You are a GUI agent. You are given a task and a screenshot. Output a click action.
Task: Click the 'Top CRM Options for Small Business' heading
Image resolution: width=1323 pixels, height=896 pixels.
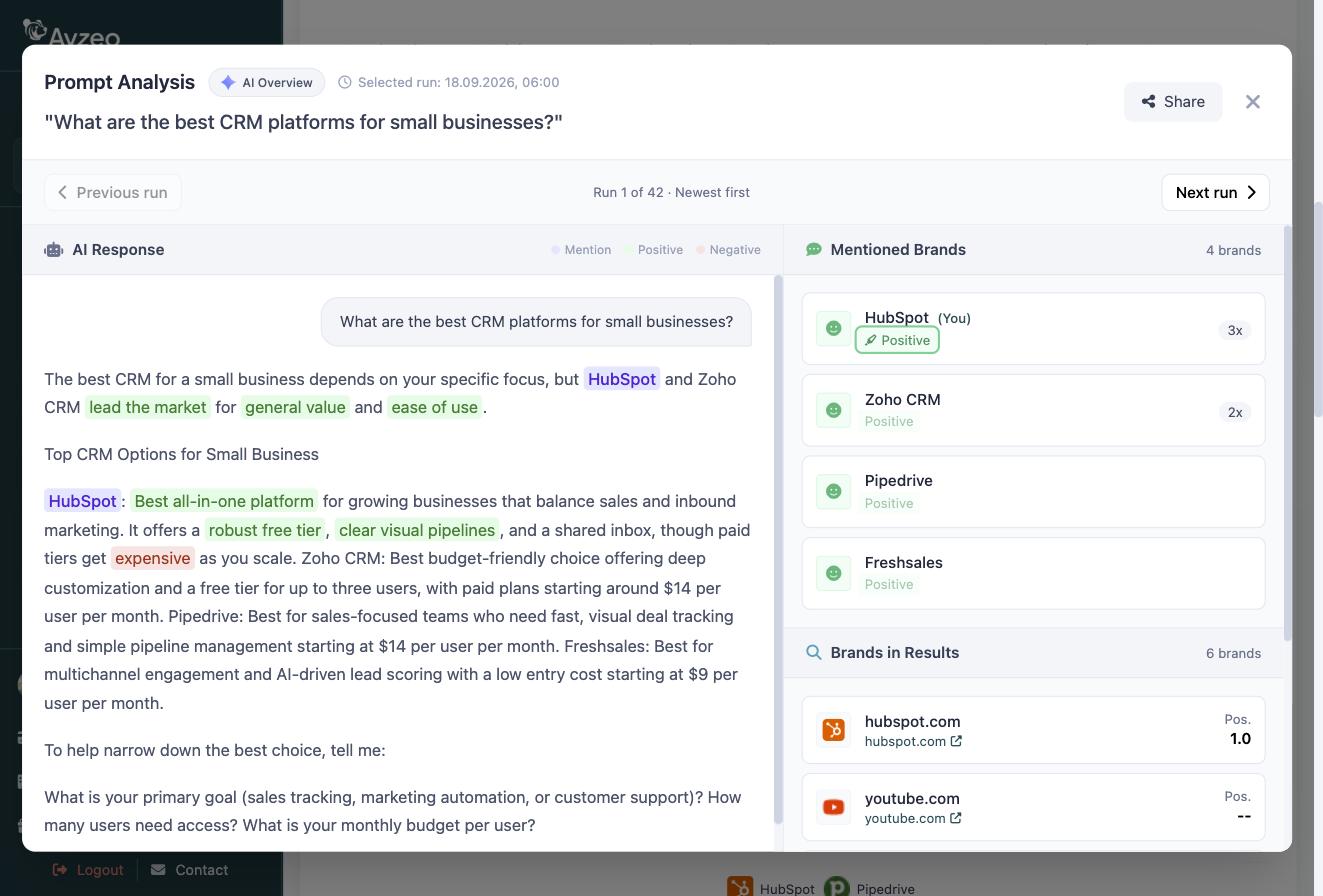tap(181, 454)
